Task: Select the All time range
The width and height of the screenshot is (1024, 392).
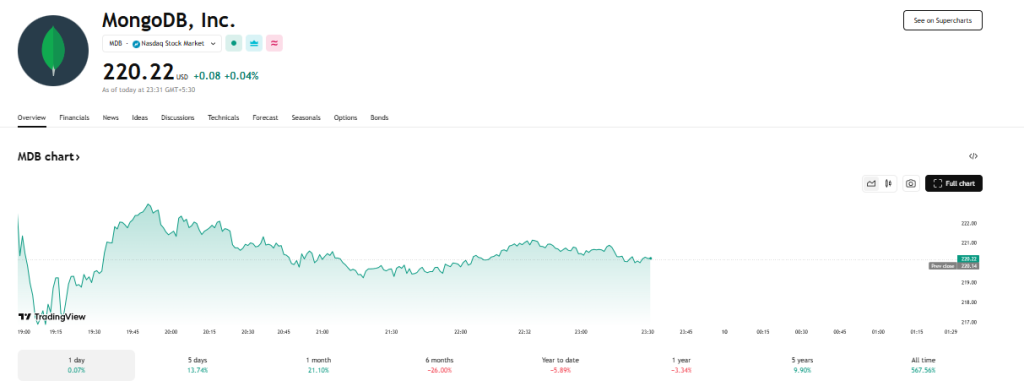Action: pos(923,365)
